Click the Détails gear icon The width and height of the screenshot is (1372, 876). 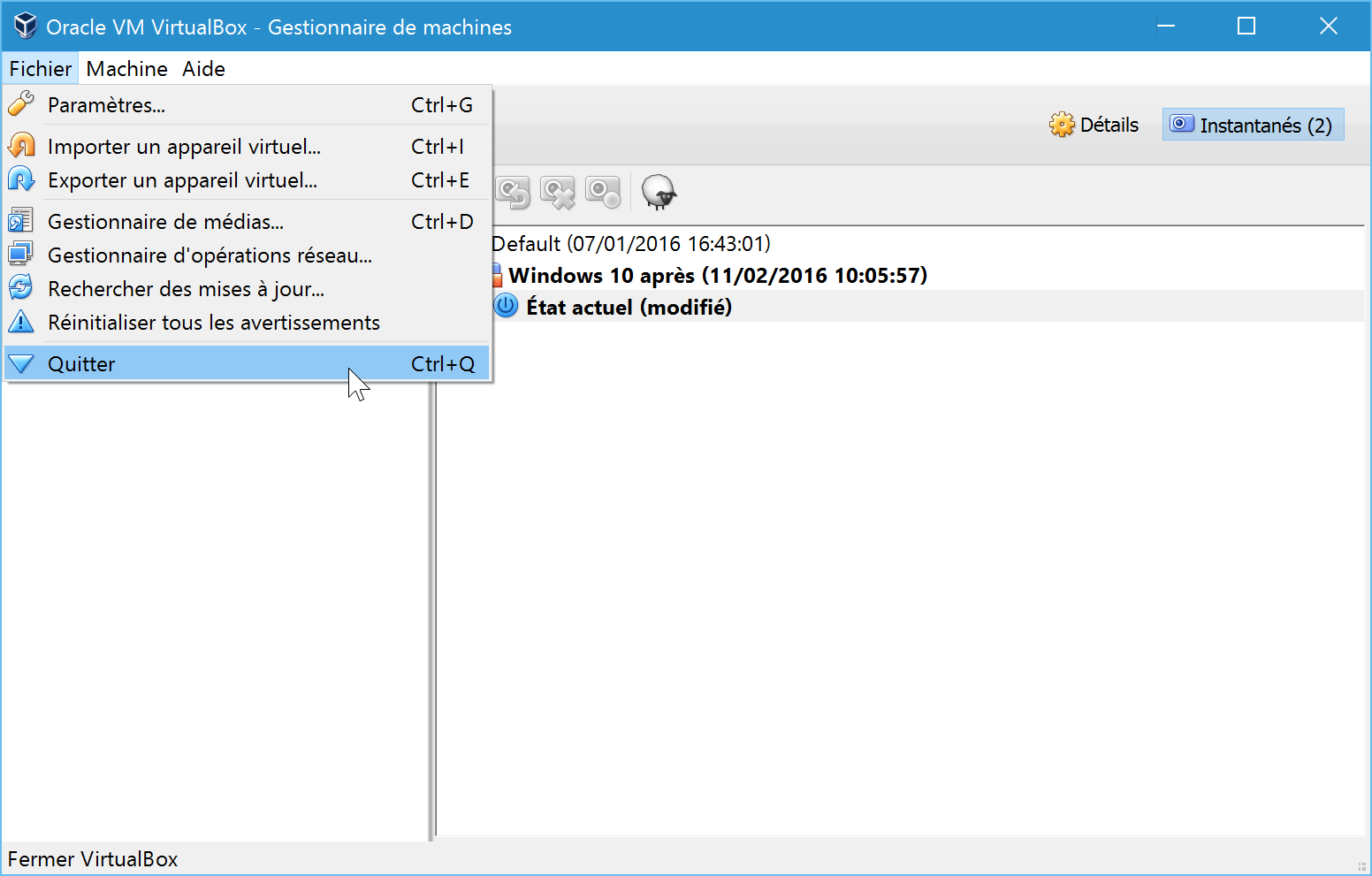point(1062,125)
